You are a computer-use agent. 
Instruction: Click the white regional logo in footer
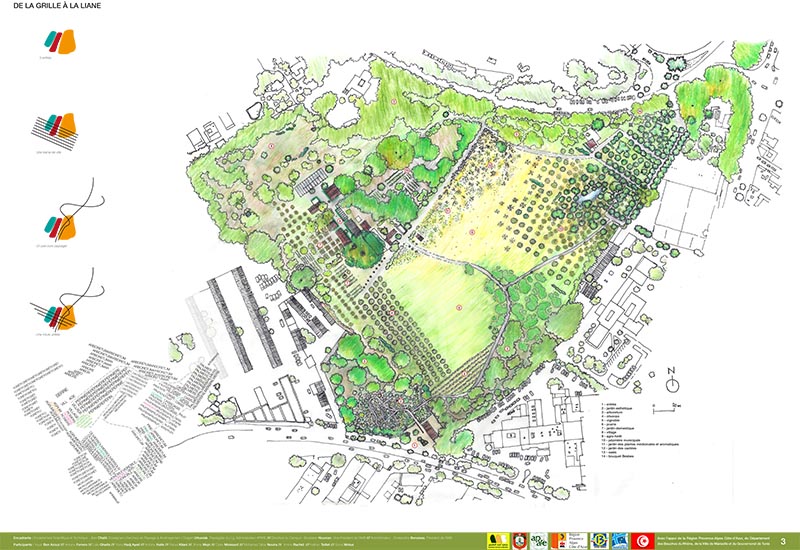(x=573, y=541)
